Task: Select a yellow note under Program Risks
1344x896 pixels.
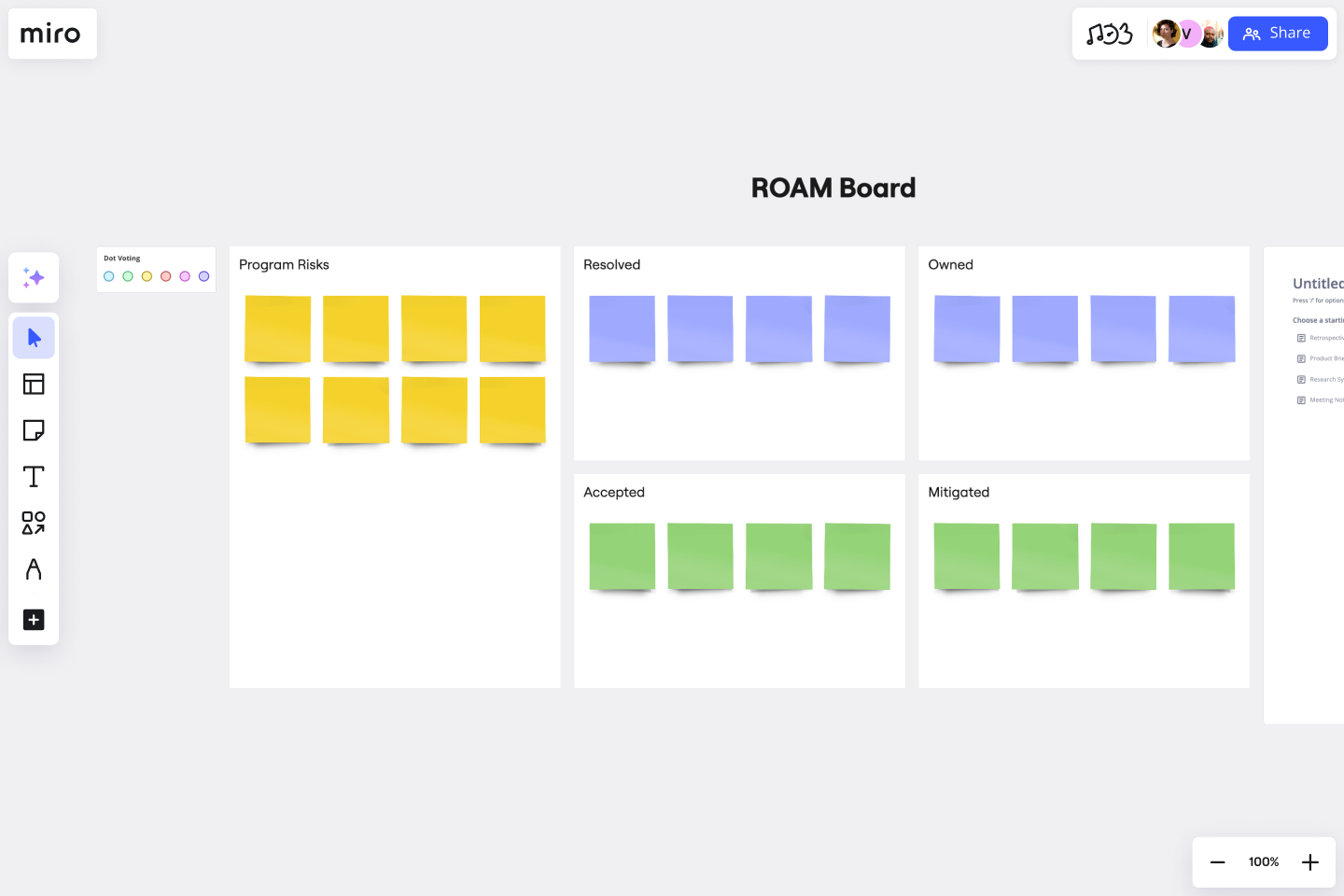Action: (277, 329)
